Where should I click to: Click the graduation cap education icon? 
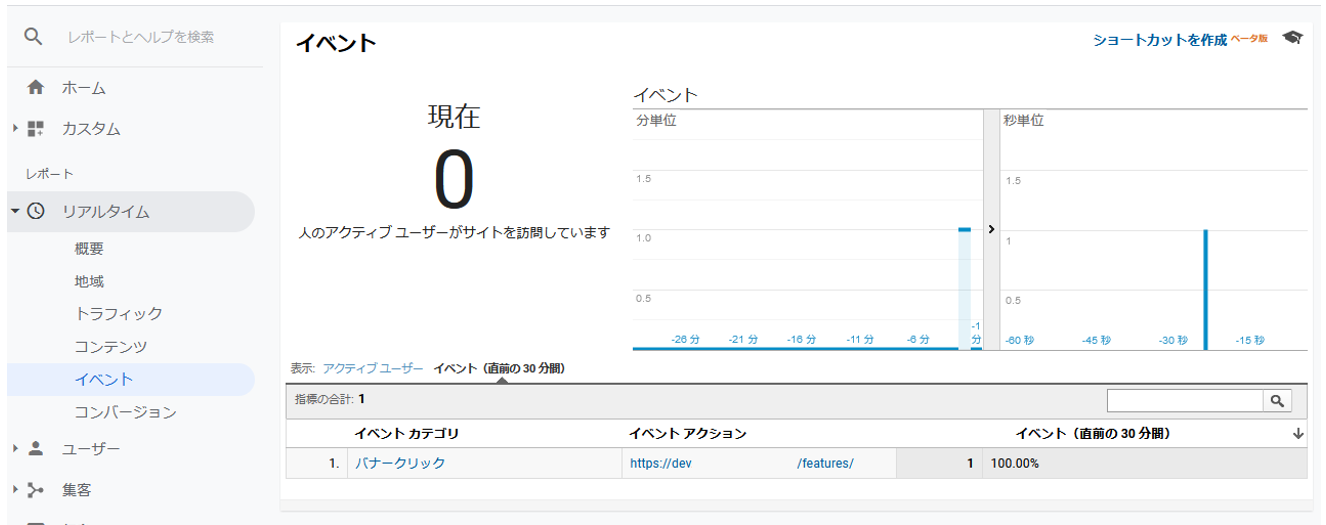(1293, 38)
